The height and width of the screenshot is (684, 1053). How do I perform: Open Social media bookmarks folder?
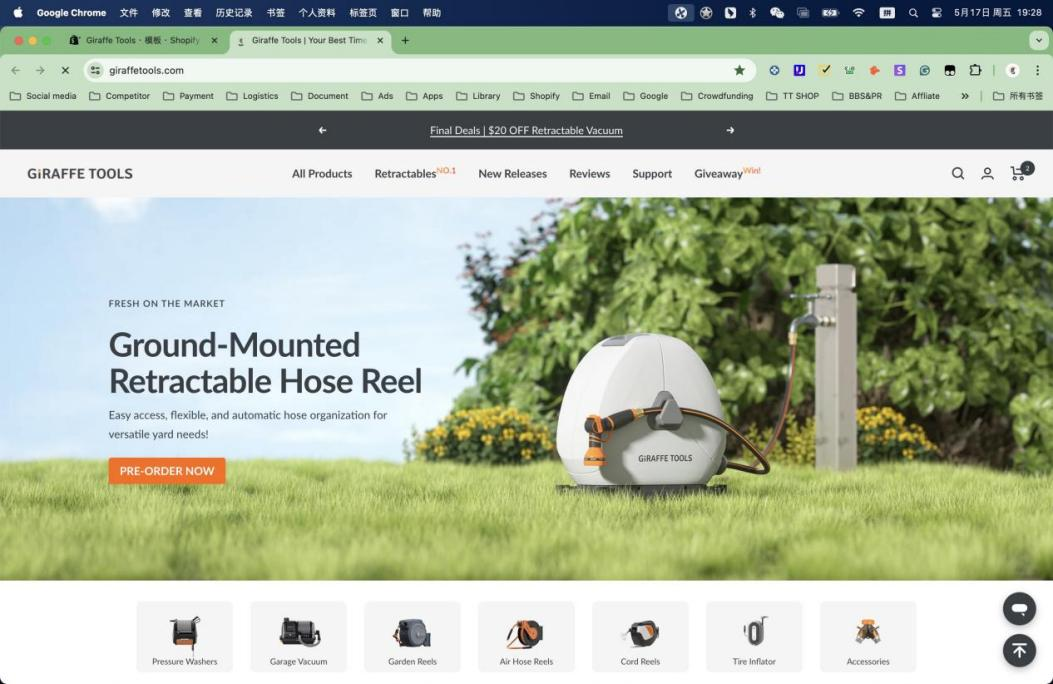click(x=43, y=96)
